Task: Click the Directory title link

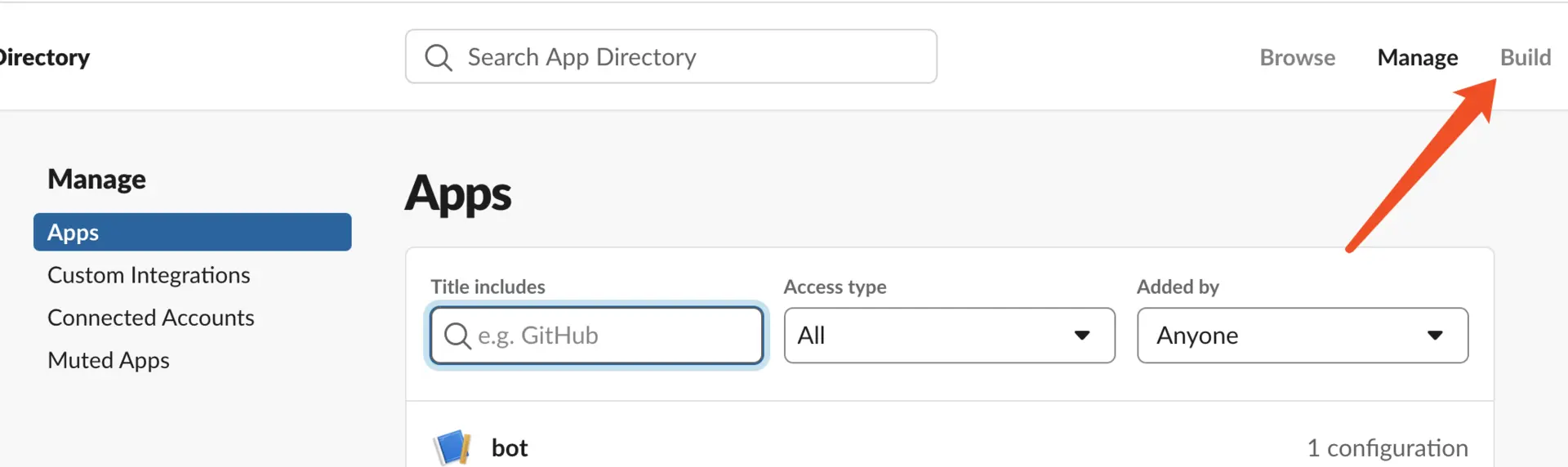Action: pos(45,58)
